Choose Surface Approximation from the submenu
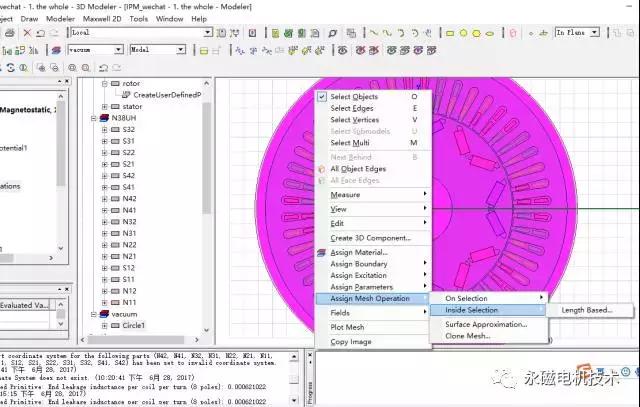Screen dimensions: 640x407 tap(485, 324)
